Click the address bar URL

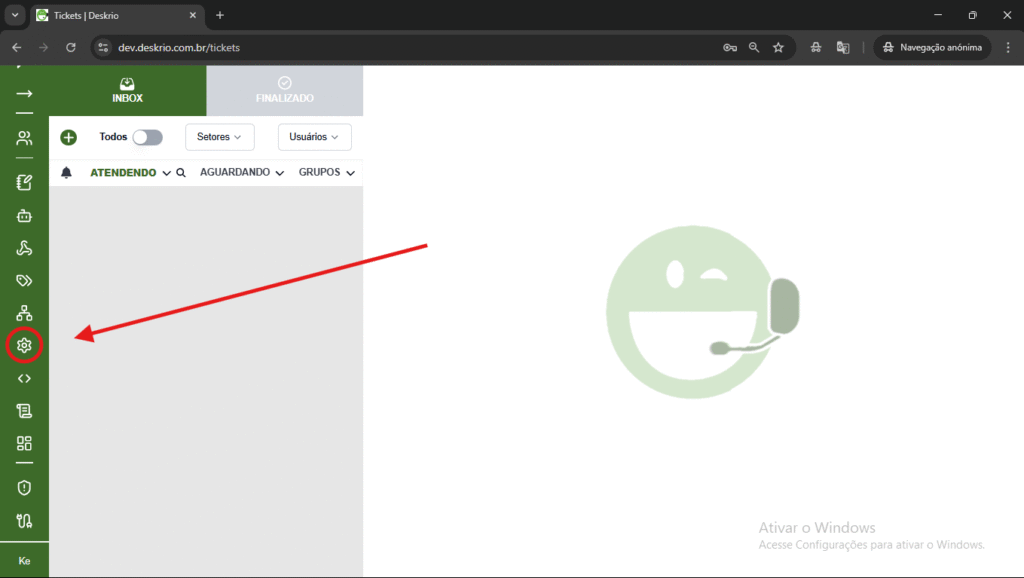point(179,48)
